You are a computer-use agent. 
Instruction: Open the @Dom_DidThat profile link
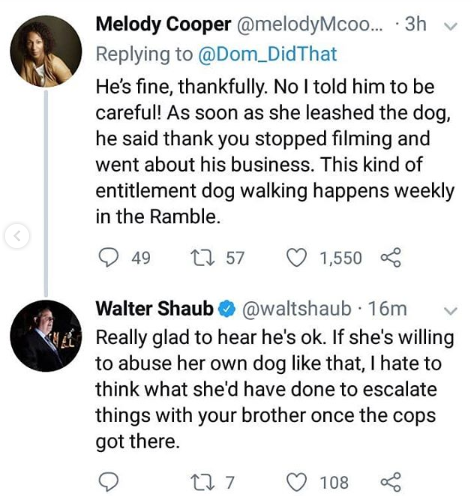pos(268,54)
